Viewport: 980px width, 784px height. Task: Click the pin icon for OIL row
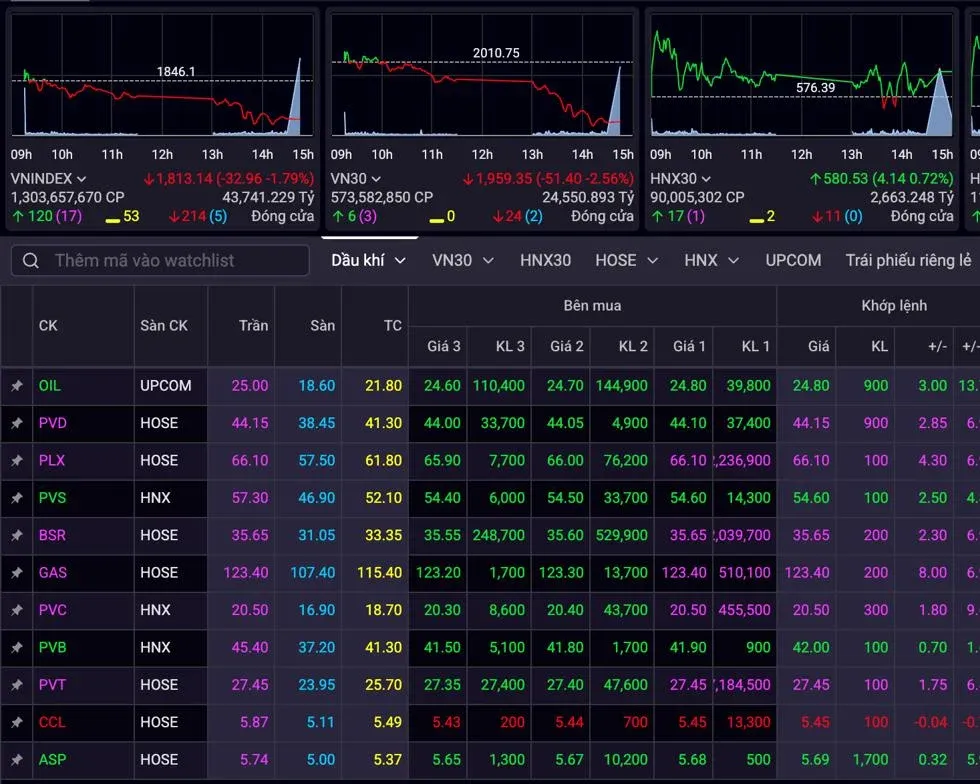[x=17, y=386]
